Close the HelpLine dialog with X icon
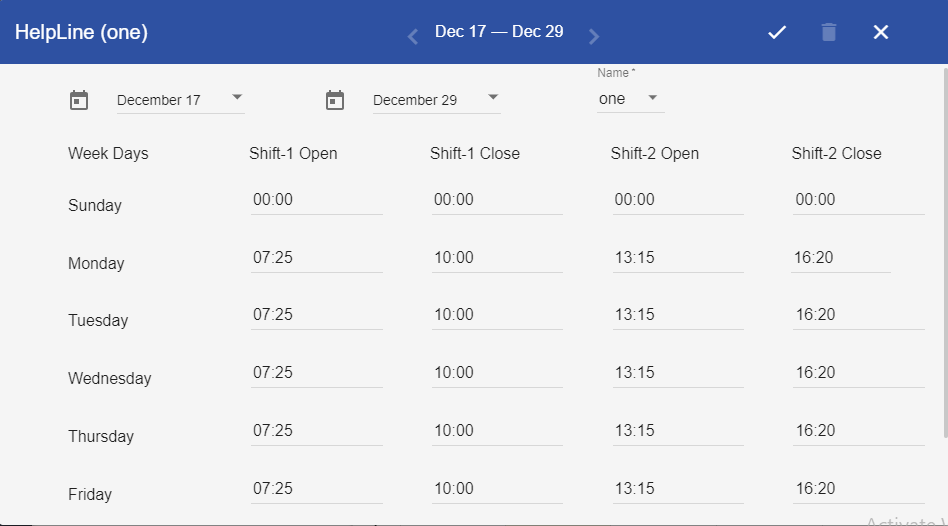Viewport: 948px width, 526px height. (x=880, y=33)
